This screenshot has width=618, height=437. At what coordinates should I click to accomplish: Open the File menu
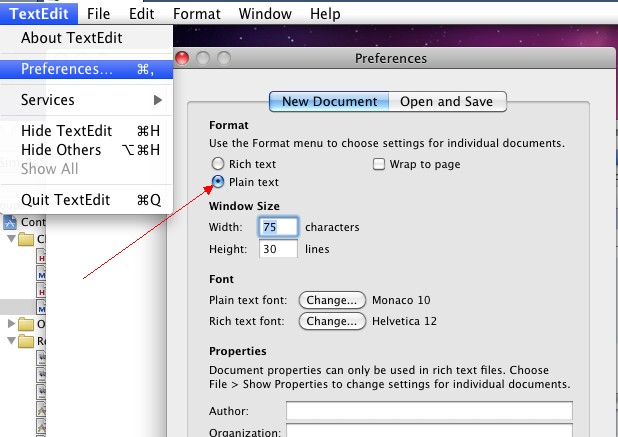tap(98, 14)
